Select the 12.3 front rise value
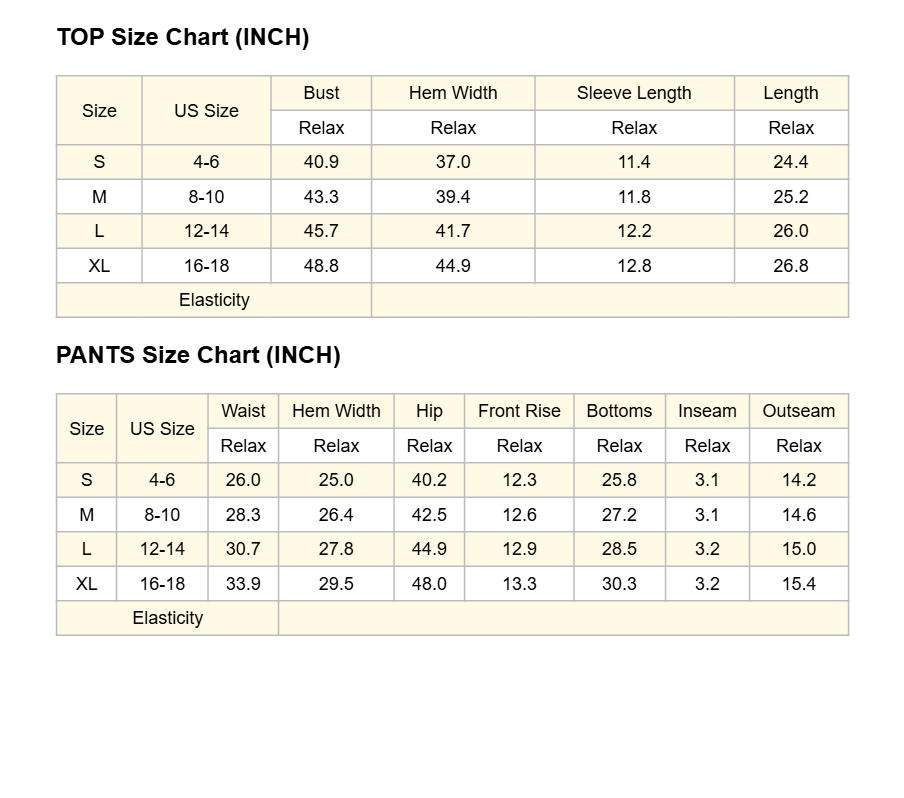This screenshot has width=904, height=798. (x=519, y=480)
